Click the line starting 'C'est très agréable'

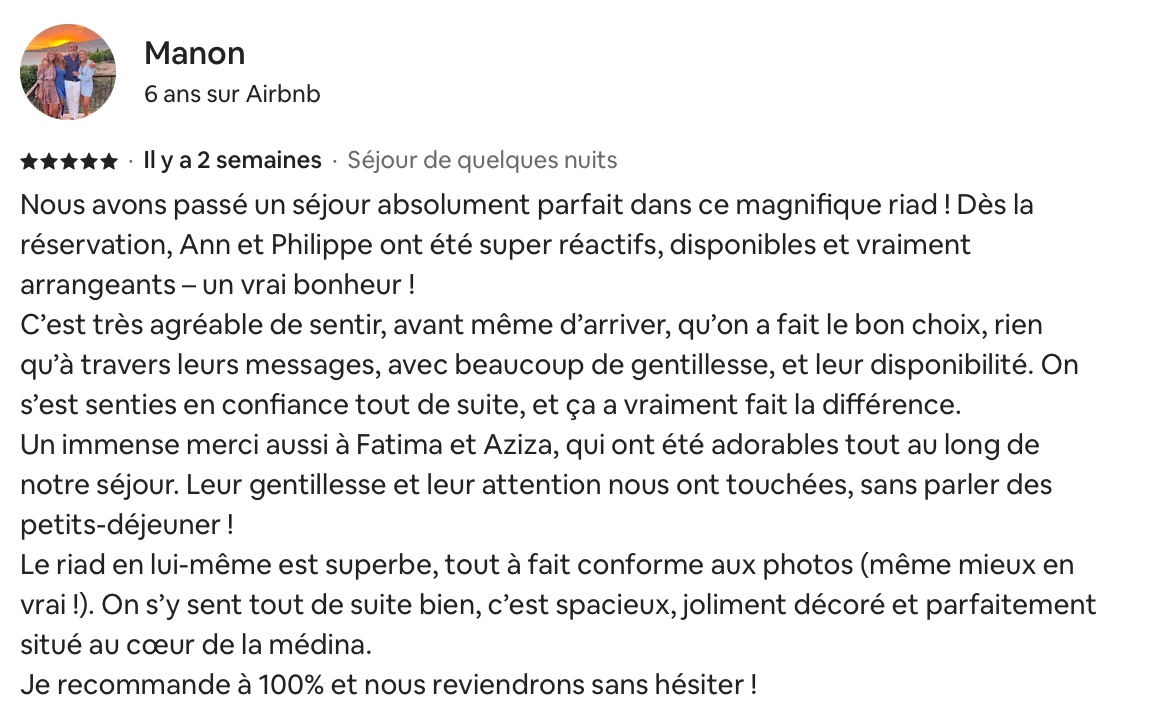point(531,325)
